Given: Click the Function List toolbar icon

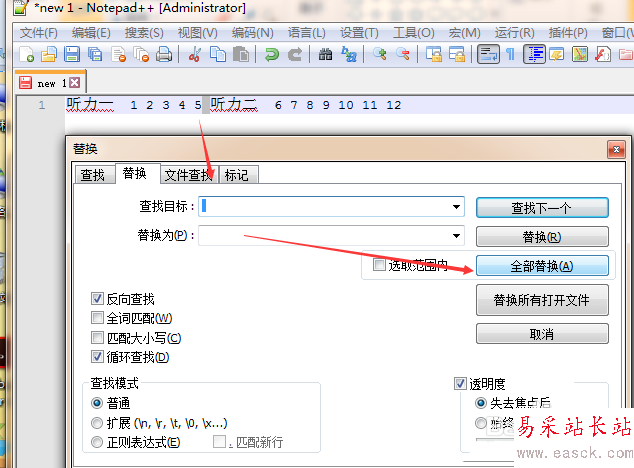Looking at the screenshot, I should [x=603, y=54].
